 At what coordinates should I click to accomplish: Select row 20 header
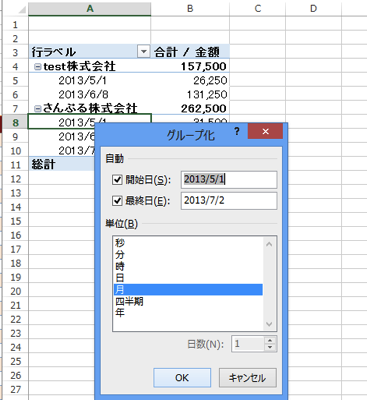coord(15,291)
